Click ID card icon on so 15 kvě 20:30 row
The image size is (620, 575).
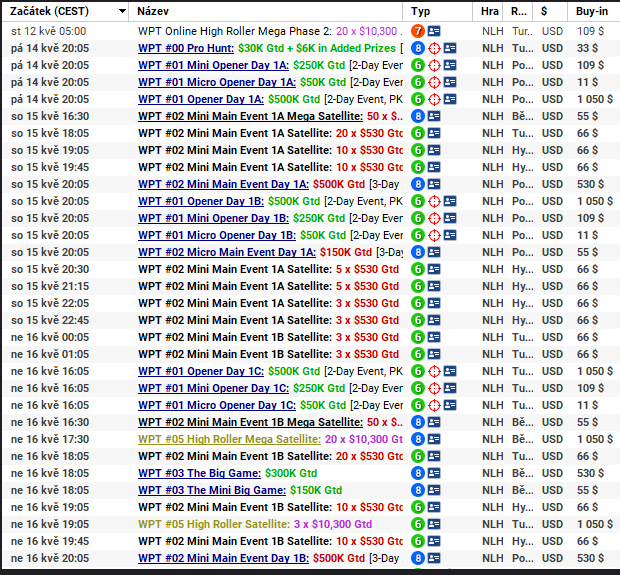(434, 269)
